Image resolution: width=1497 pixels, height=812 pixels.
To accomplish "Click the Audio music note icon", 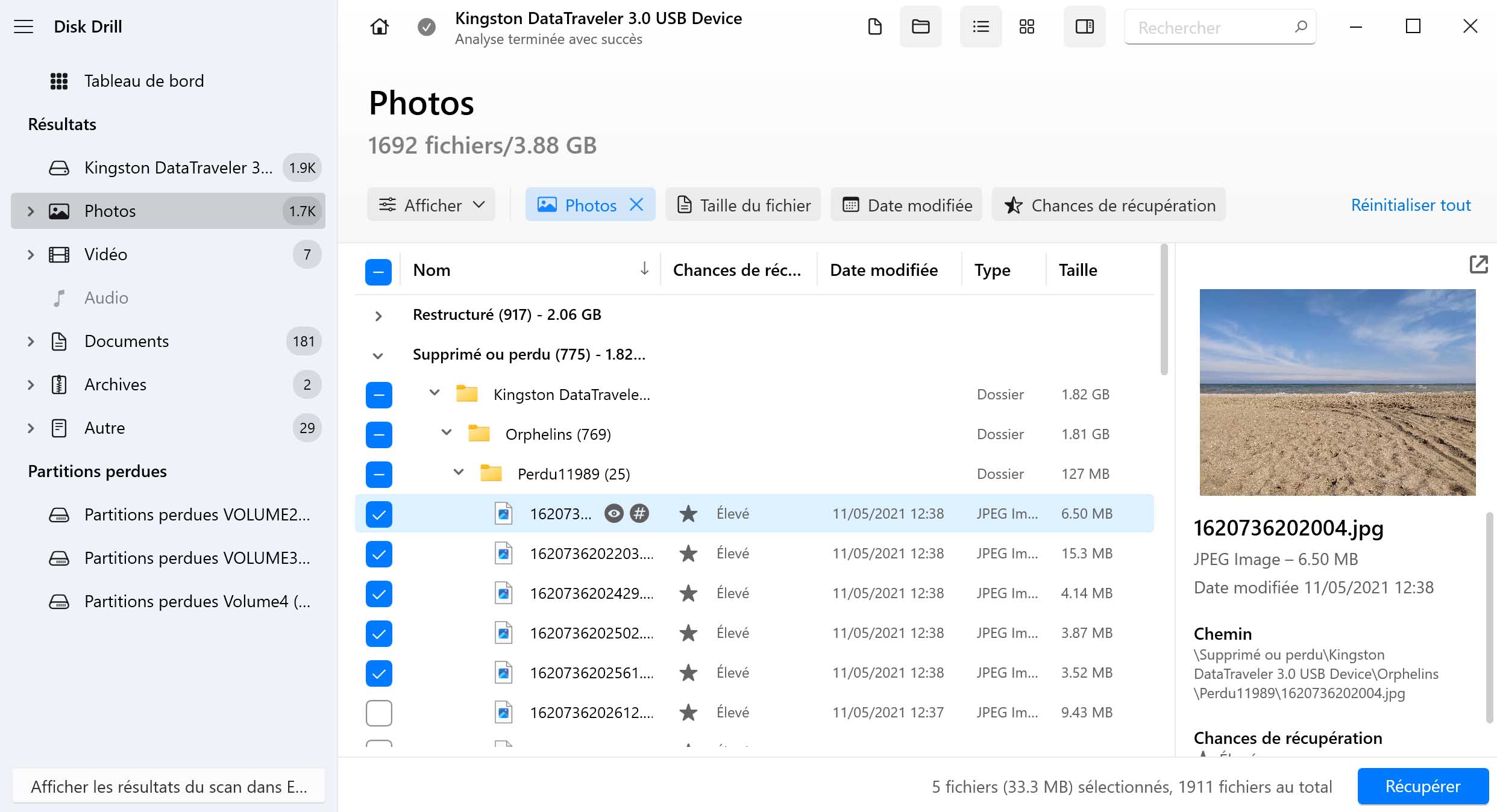I will [59, 298].
